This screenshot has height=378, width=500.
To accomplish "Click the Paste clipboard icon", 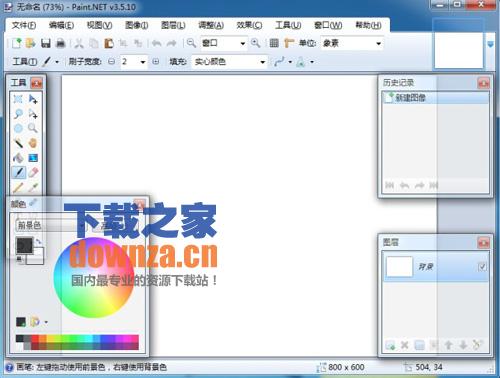I will pyautogui.click(x=109, y=43).
